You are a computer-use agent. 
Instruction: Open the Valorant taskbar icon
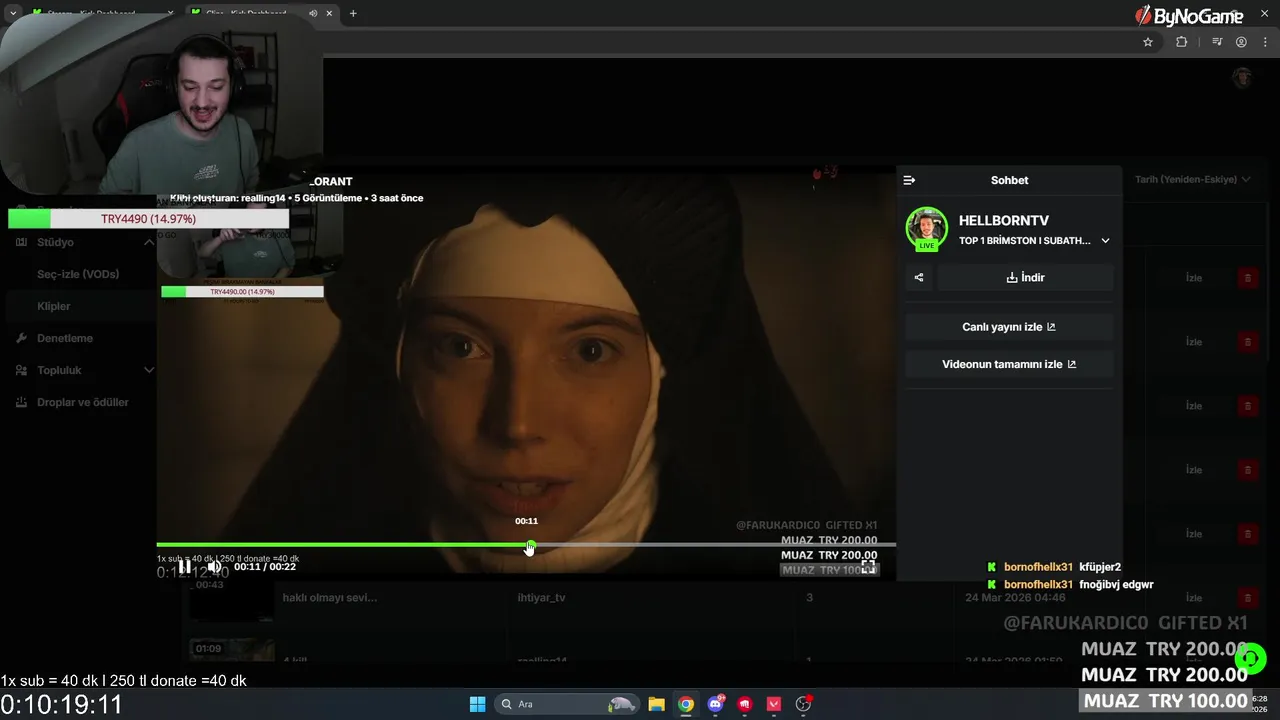tap(774, 704)
